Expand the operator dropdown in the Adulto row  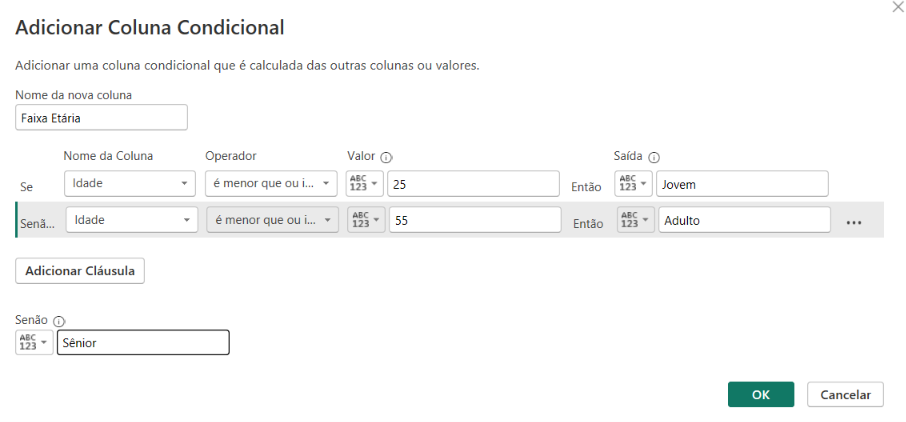tap(273, 220)
